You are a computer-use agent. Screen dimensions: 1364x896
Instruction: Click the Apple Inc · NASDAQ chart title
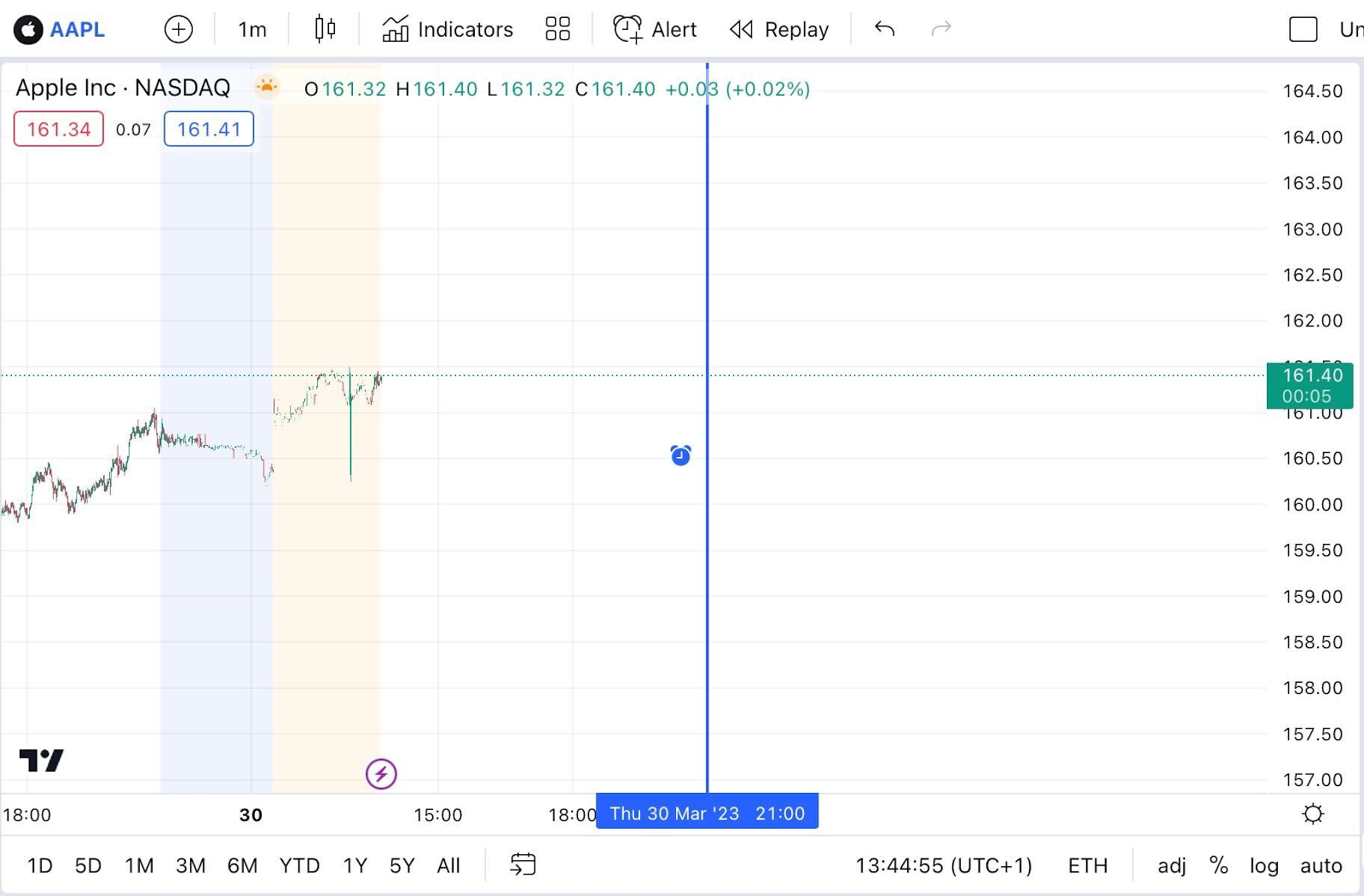pos(123,88)
